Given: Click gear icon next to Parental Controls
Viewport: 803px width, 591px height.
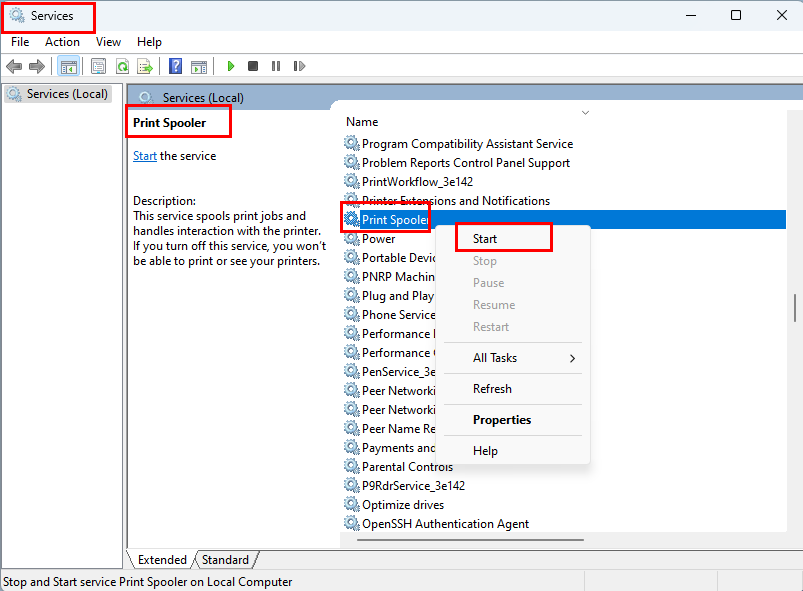Looking at the screenshot, I should (351, 467).
